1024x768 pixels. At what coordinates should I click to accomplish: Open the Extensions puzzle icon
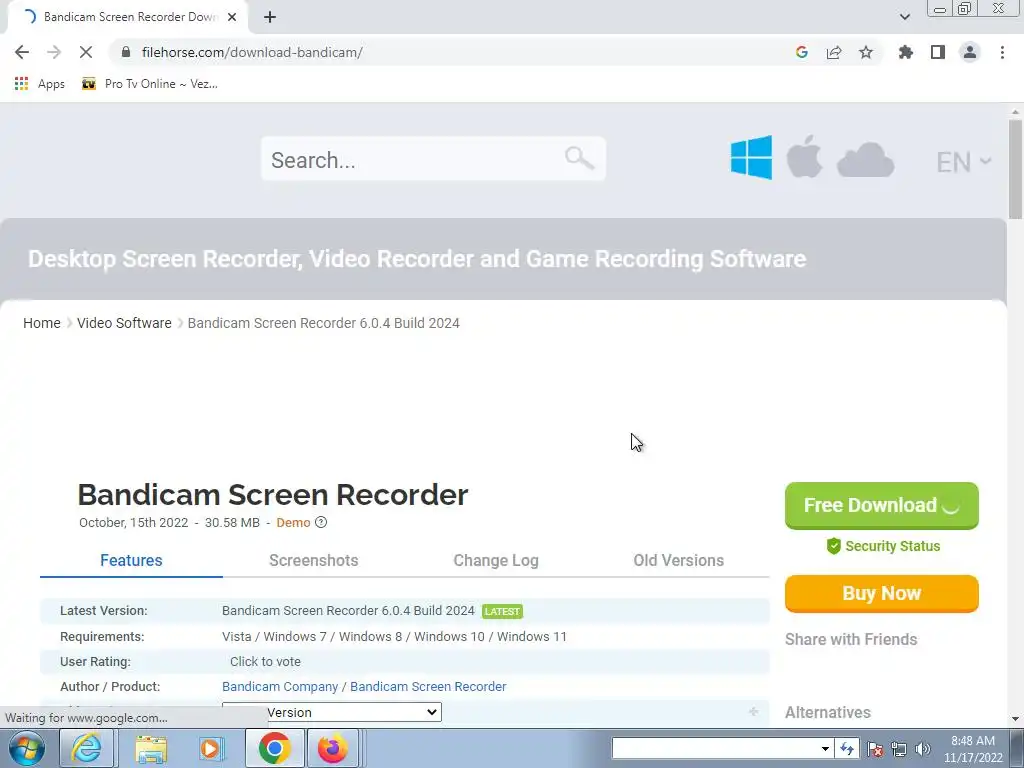tap(906, 52)
